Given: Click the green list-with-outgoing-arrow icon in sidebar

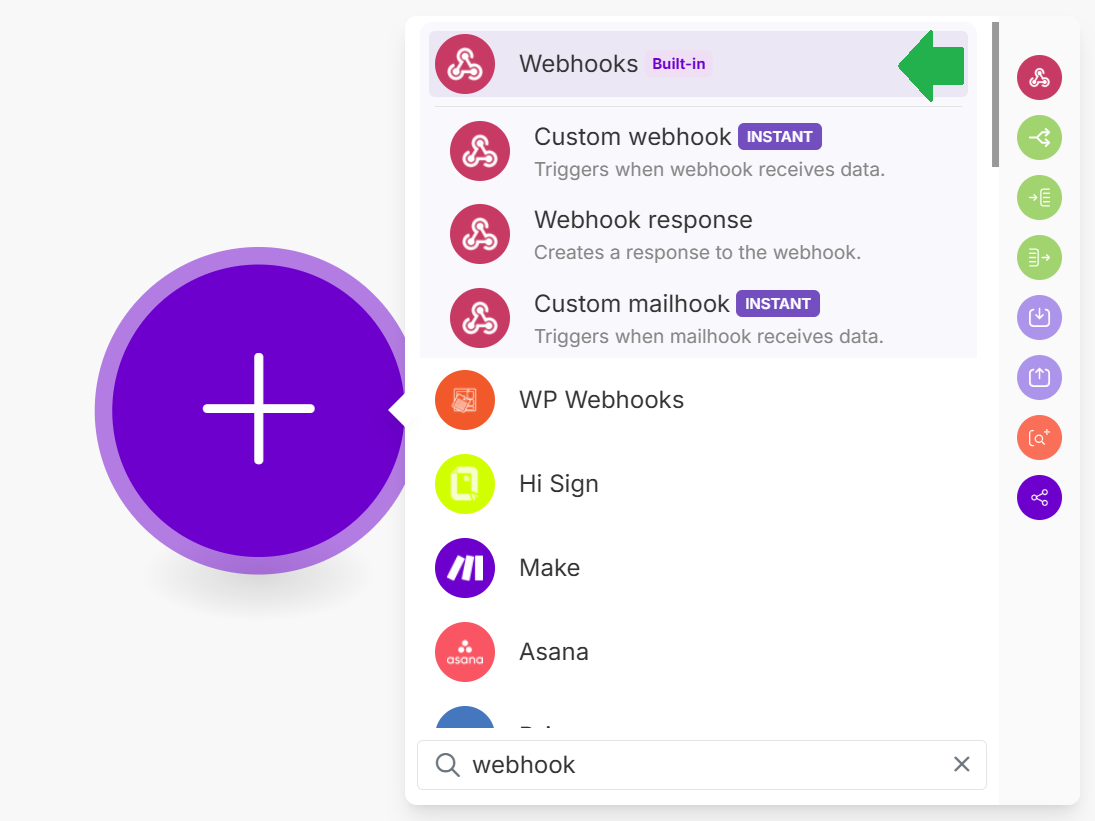Looking at the screenshot, I should [x=1039, y=258].
